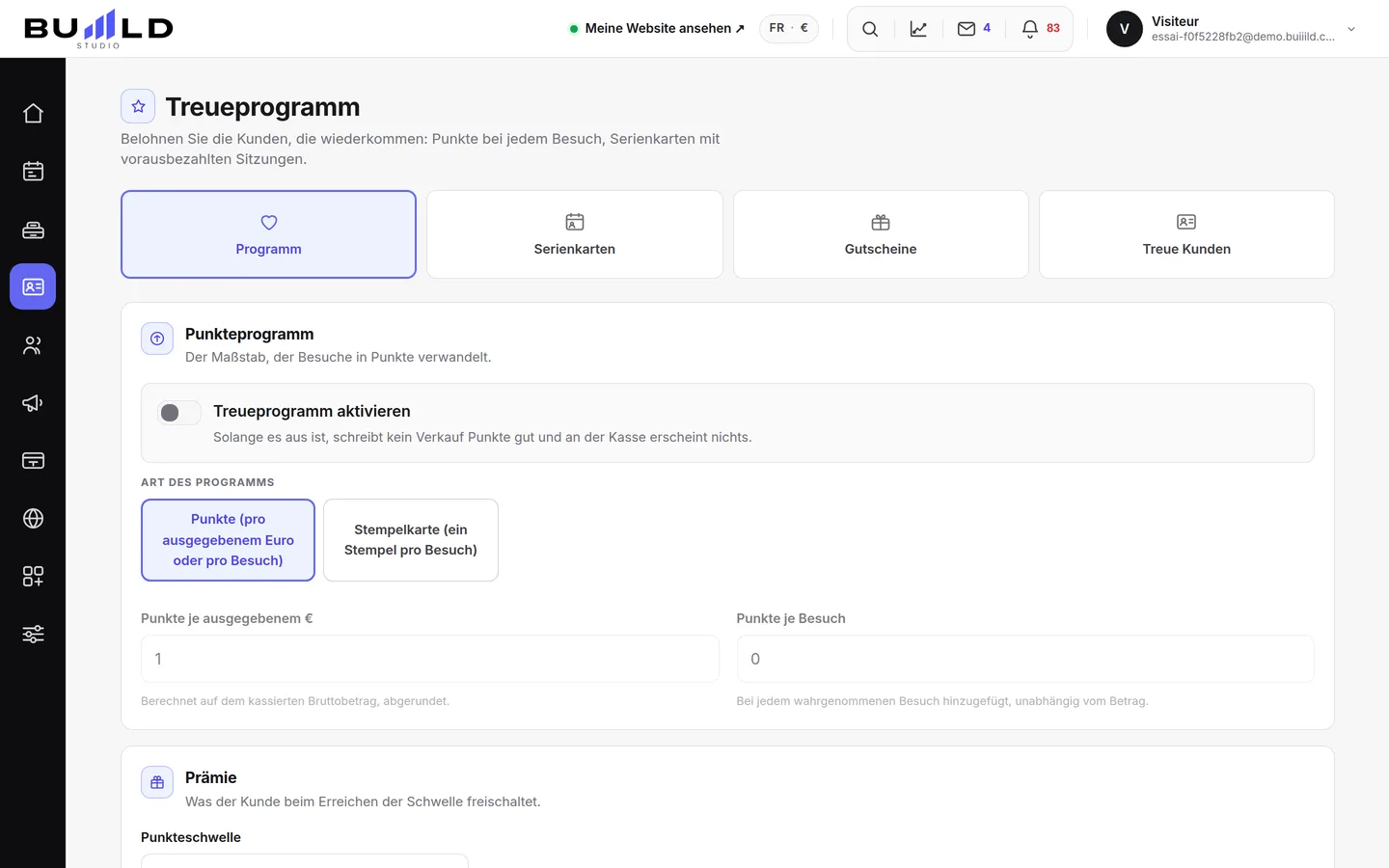
Task: Click the hint starting 'Bei jedem wahrgenommenen Besuch'
Action: pyautogui.click(x=942, y=701)
